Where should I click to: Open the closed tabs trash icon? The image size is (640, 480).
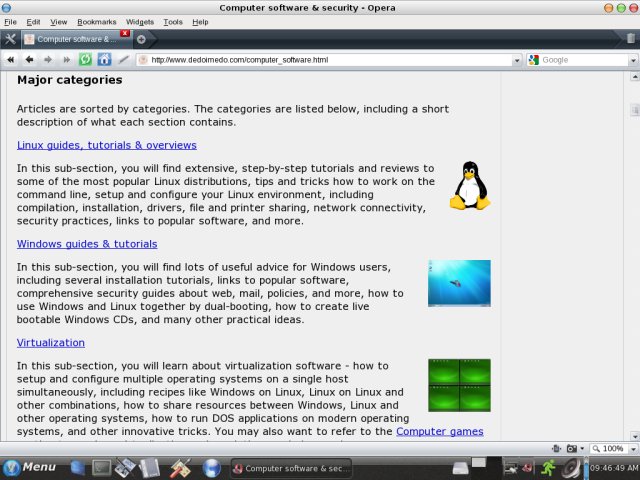pos(631,38)
